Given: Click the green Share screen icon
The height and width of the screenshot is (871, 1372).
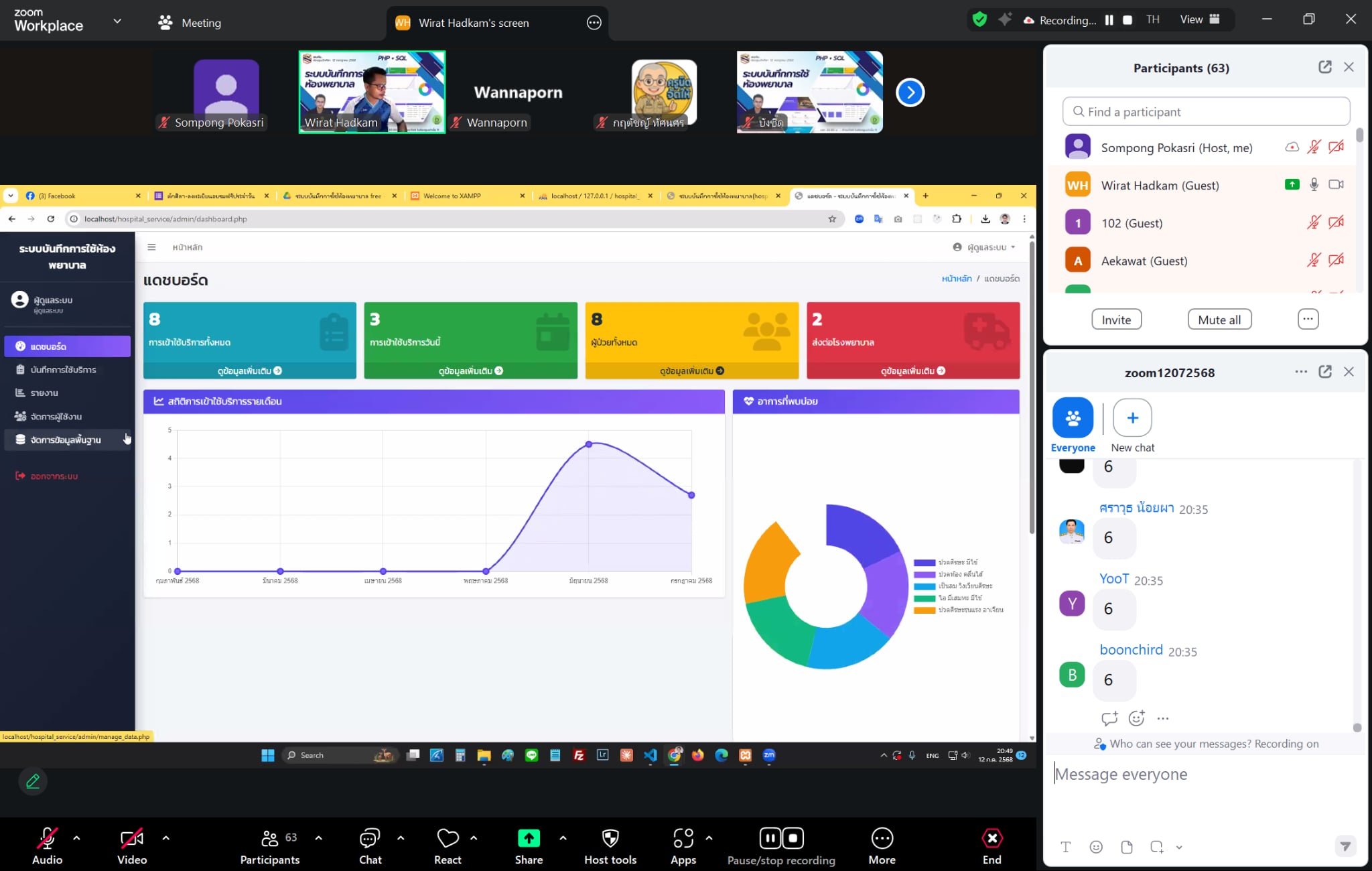Looking at the screenshot, I should [x=529, y=838].
